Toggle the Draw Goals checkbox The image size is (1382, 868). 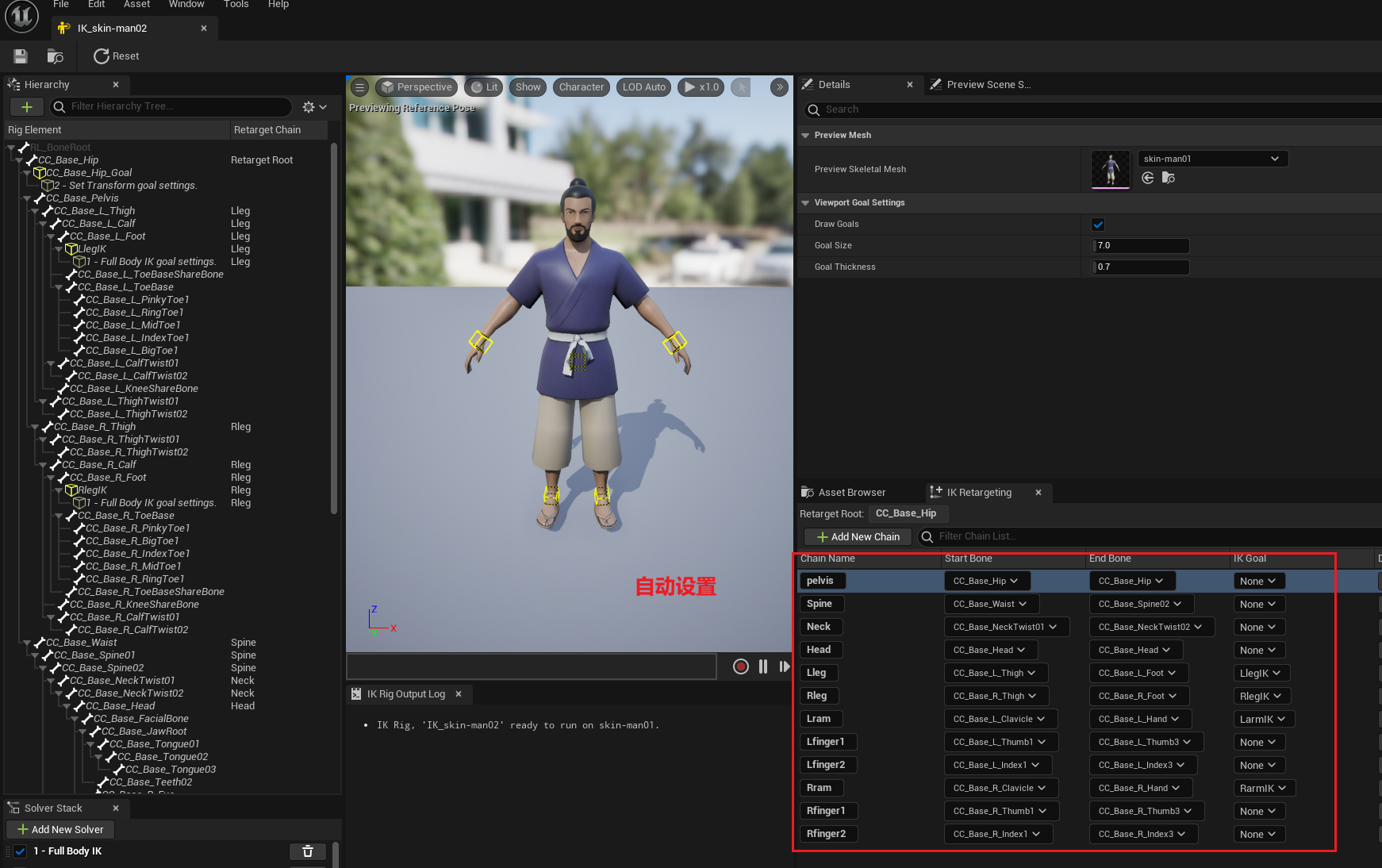coord(1098,225)
